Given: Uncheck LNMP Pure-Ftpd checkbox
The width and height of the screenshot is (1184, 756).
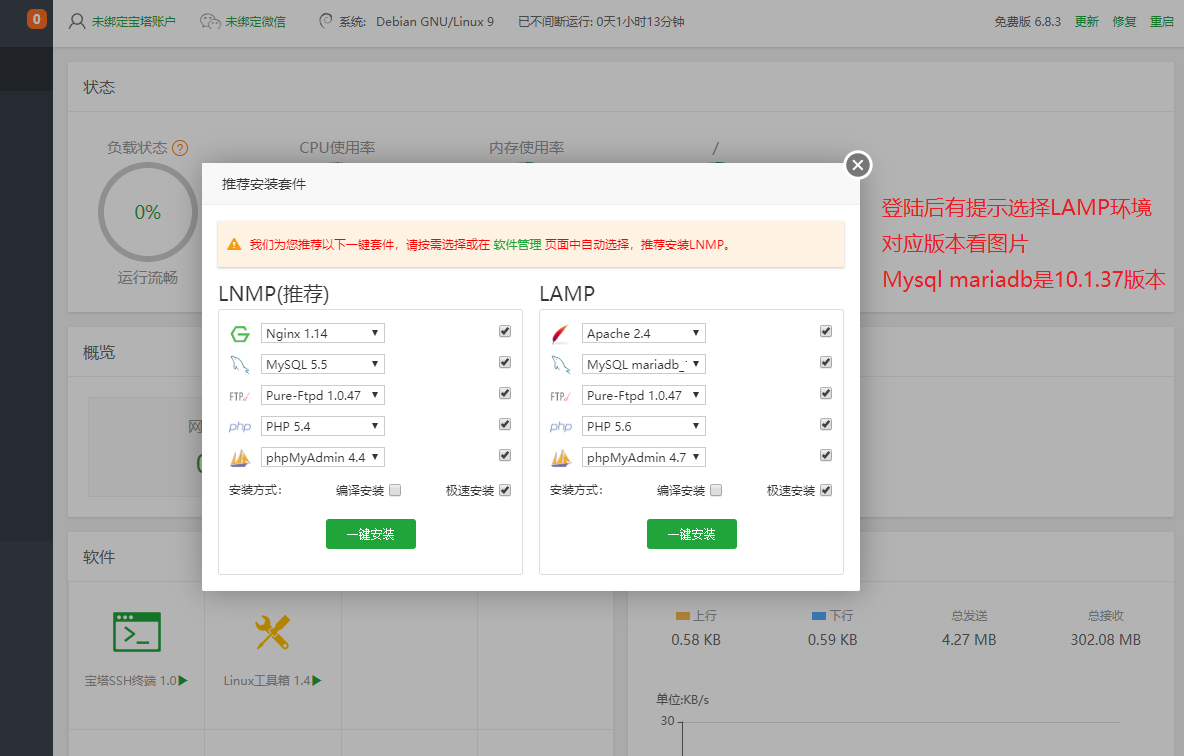Looking at the screenshot, I should (505, 393).
